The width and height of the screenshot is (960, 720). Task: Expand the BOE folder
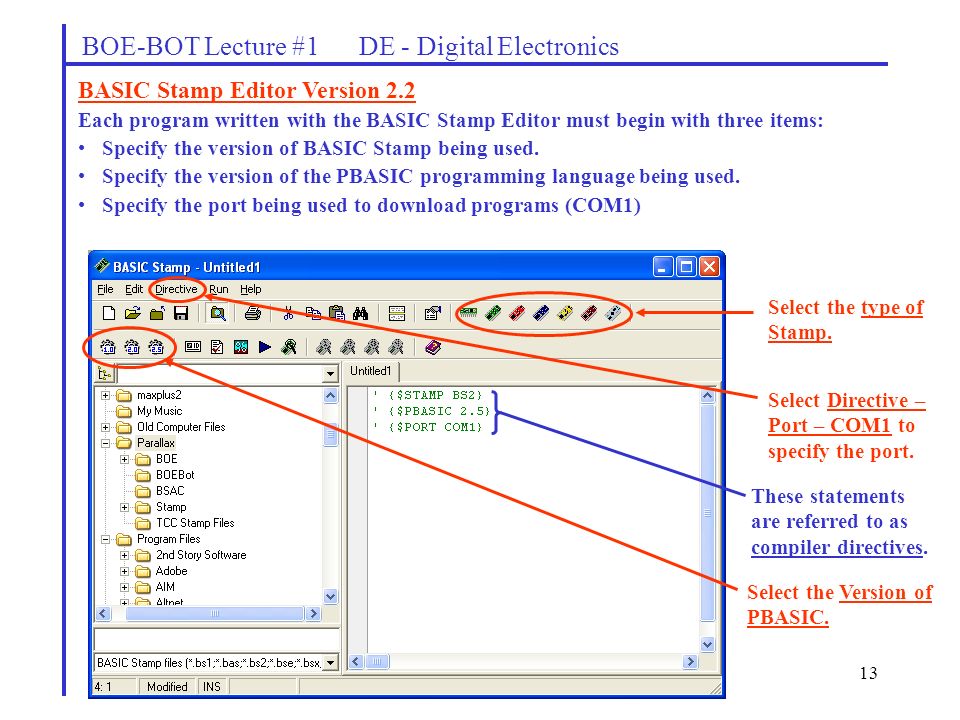[x=124, y=459]
